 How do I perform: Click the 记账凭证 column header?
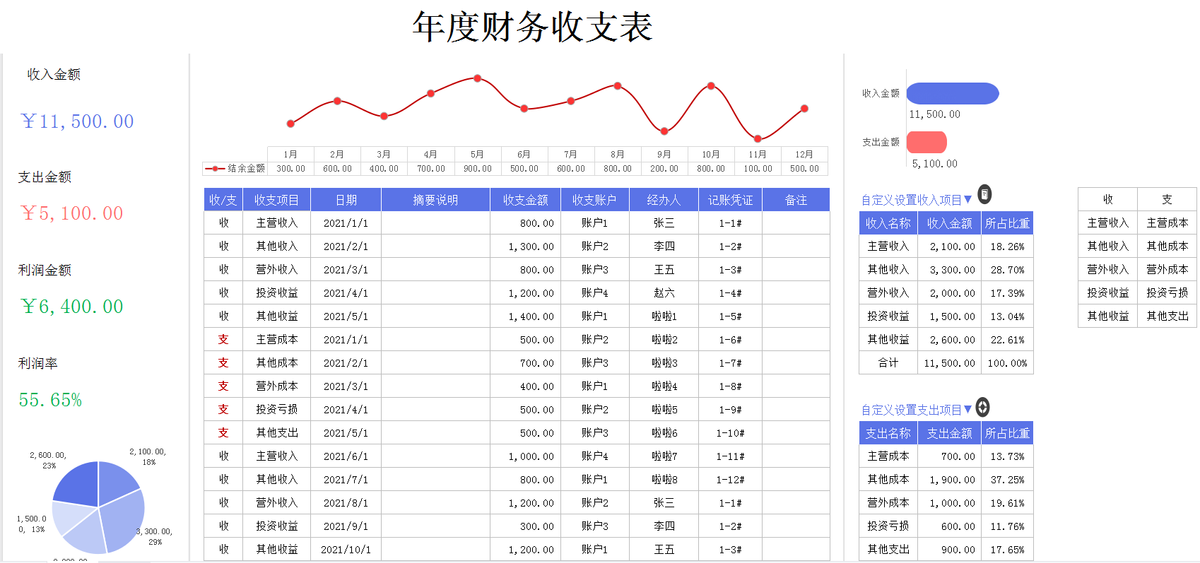pyautogui.click(x=730, y=200)
